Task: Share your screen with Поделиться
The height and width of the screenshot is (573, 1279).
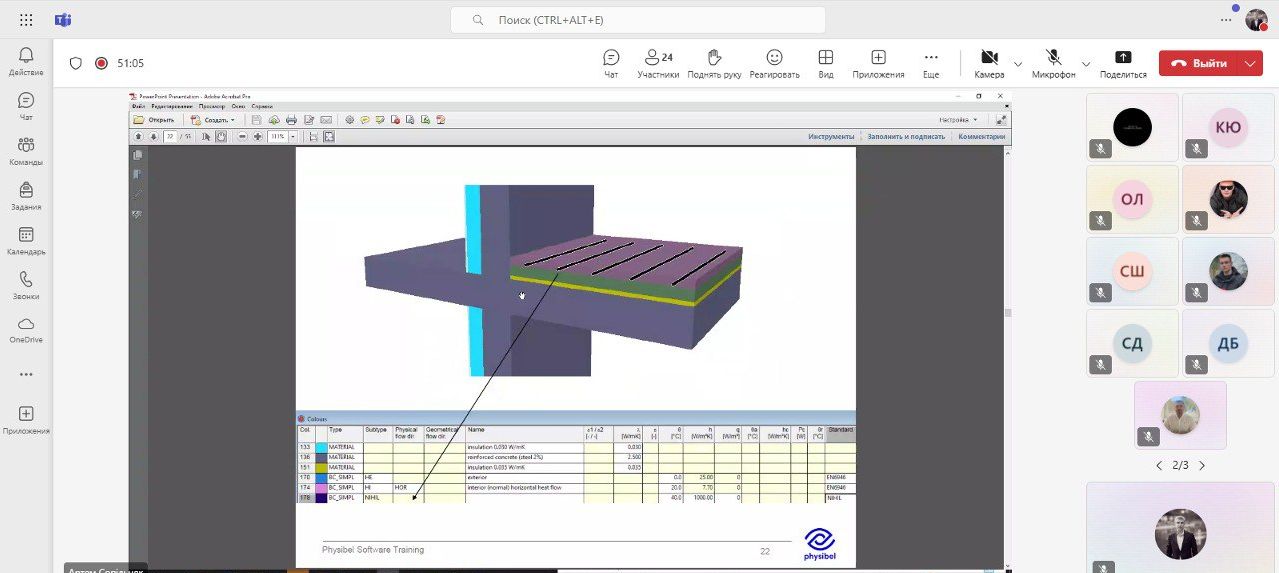Action: click(1123, 64)
